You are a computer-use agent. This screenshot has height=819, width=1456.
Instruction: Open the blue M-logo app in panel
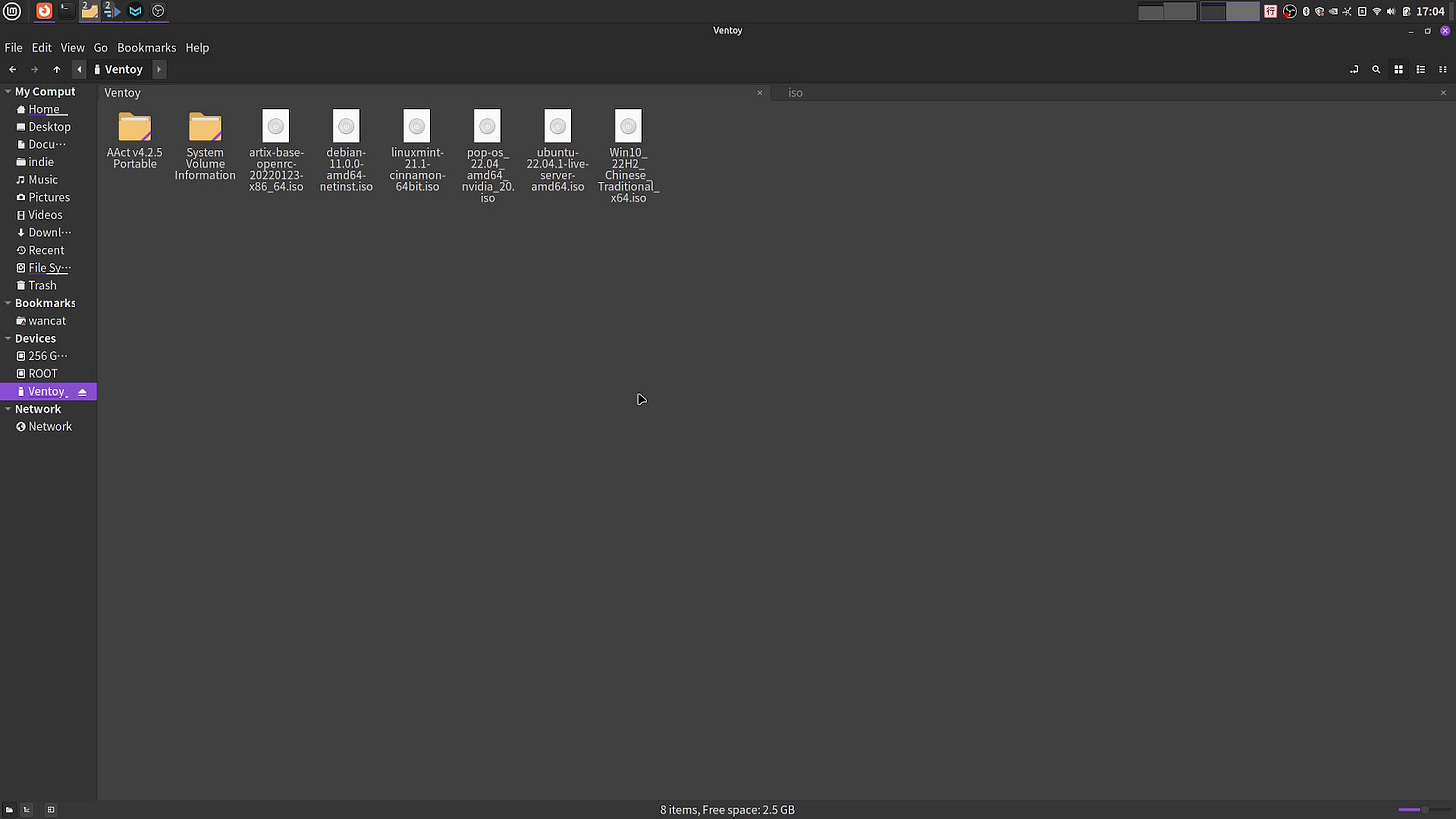(136, 11)
